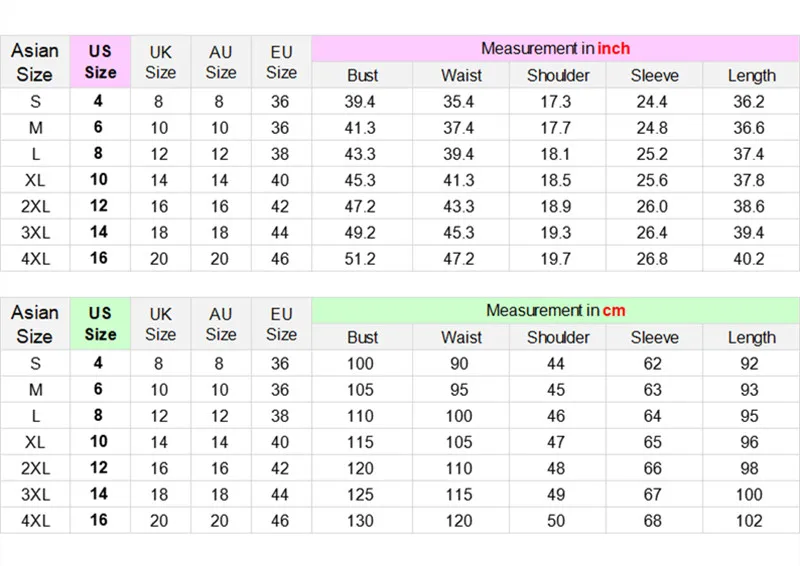The height and width of the screenshot is (566, 800).
Task: Click bust value 51.2 in the inch table
Action: (x=360, y=259)
